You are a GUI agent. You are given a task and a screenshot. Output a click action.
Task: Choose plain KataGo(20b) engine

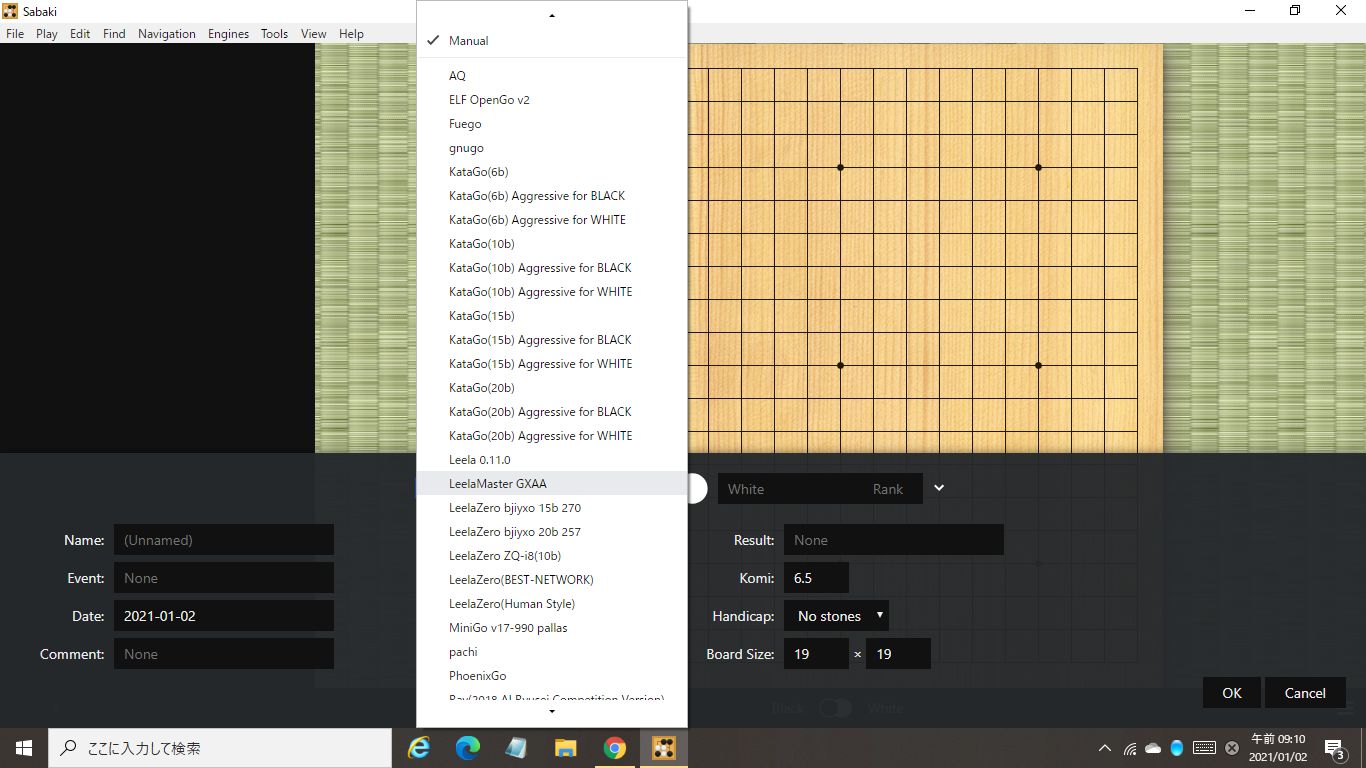pos(552,388)
